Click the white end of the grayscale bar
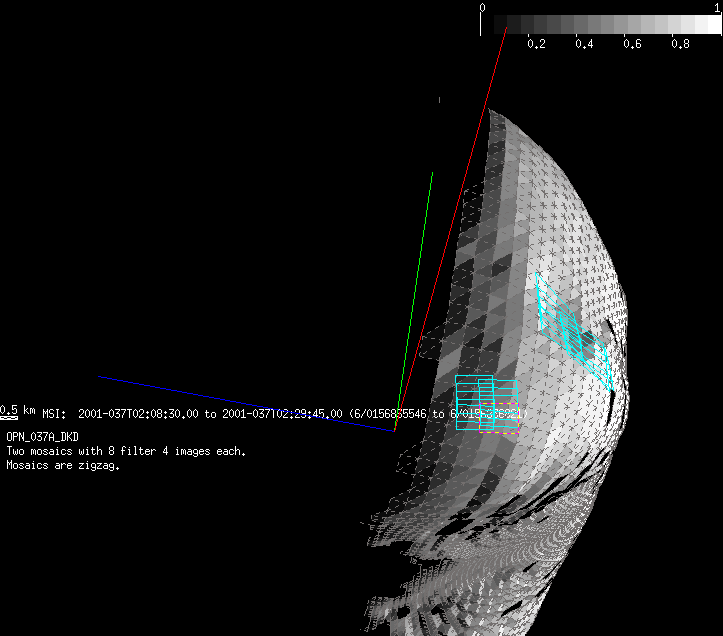 [712, 24]
